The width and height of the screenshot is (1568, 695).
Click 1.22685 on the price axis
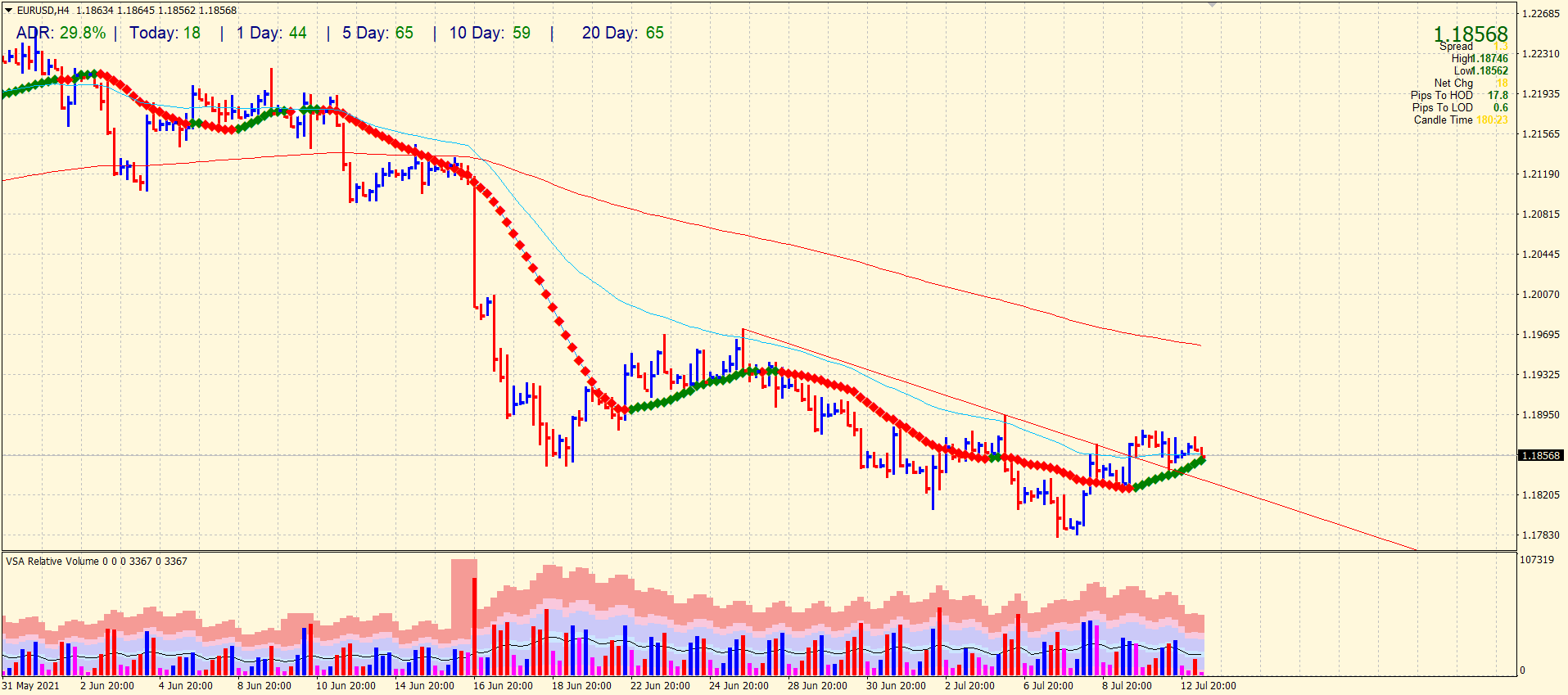(1540, 14)
